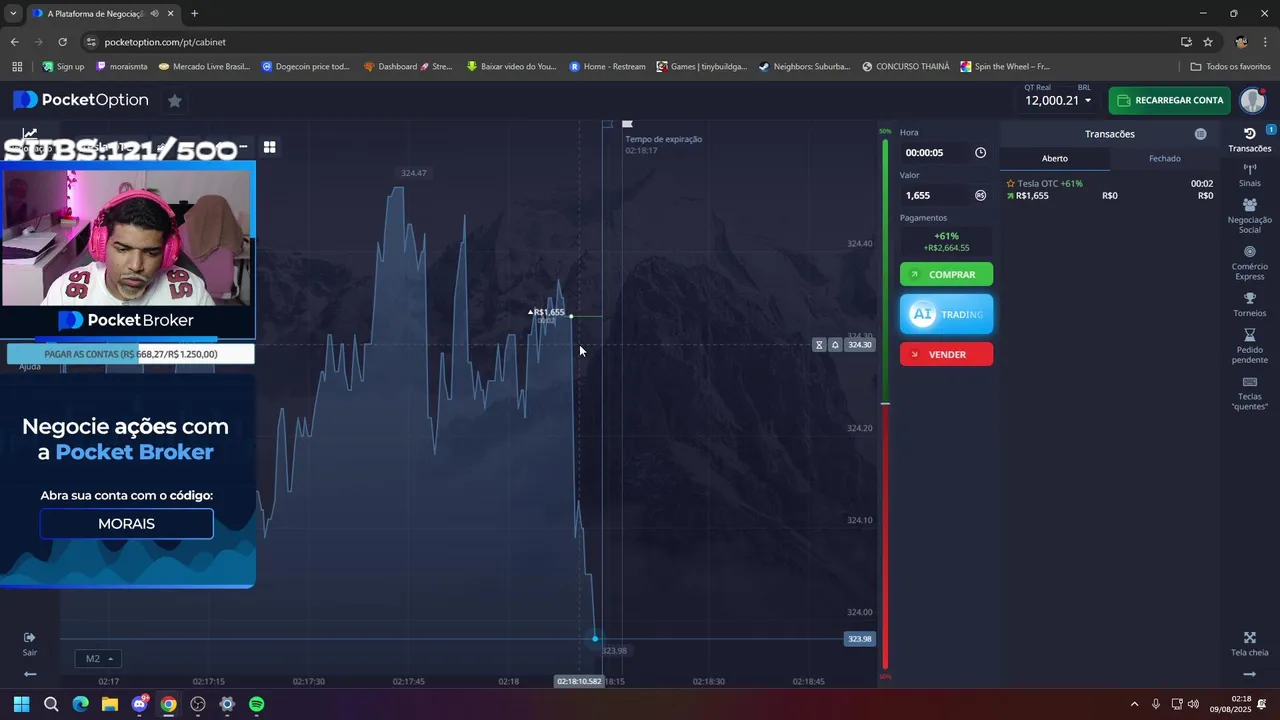Expand the account balance 12,000.21 dropdown

1058,100
